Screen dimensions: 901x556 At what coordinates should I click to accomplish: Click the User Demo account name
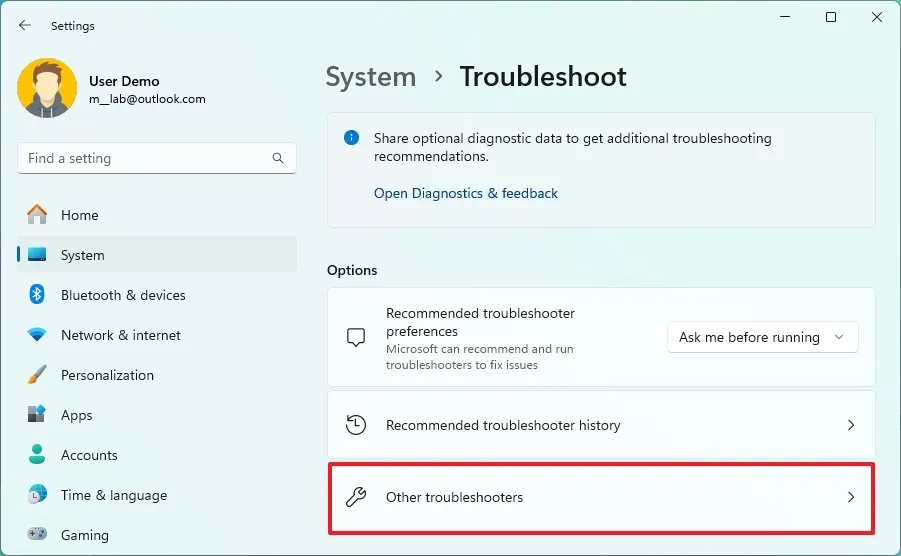click(x=124, y=81)
